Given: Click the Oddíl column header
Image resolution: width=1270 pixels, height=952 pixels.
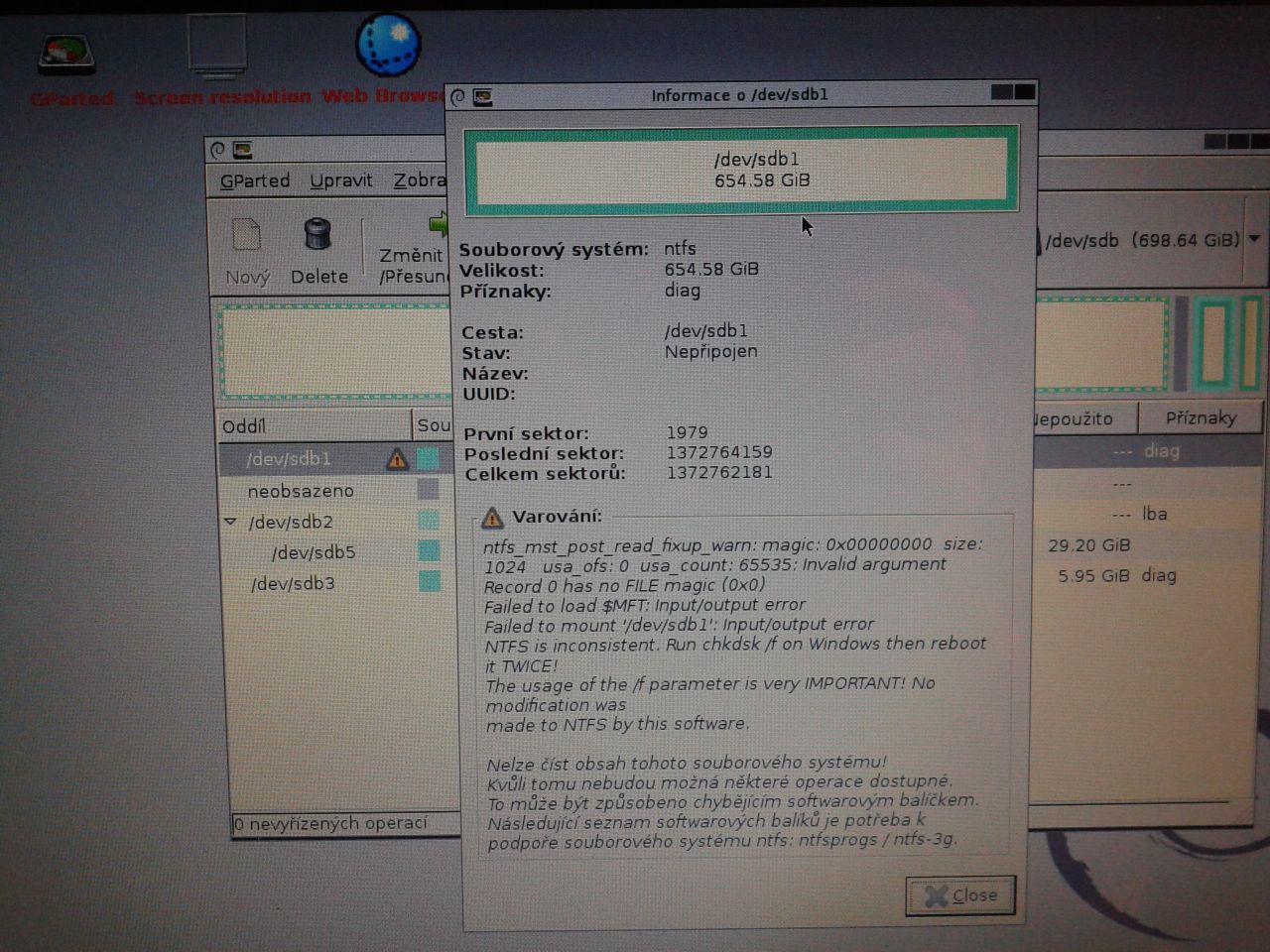Looking at the screenshot, I should (314, 425).
